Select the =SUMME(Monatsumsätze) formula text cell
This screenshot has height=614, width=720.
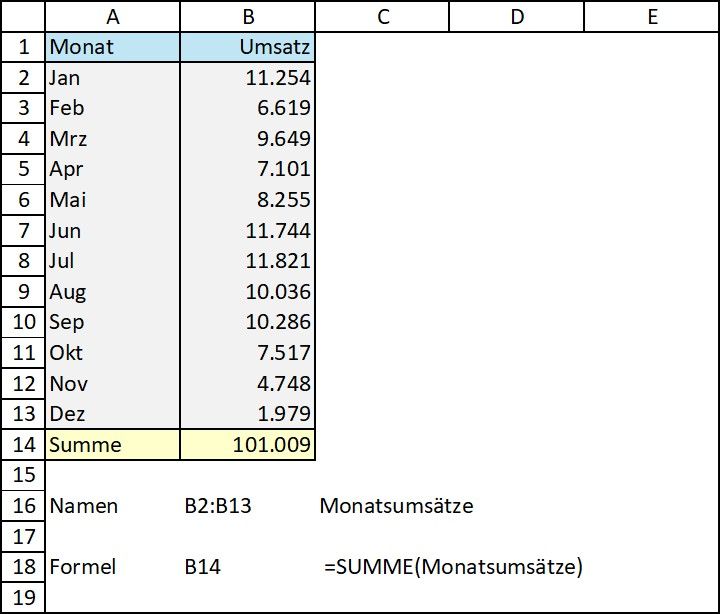click(x=453, y=567)
